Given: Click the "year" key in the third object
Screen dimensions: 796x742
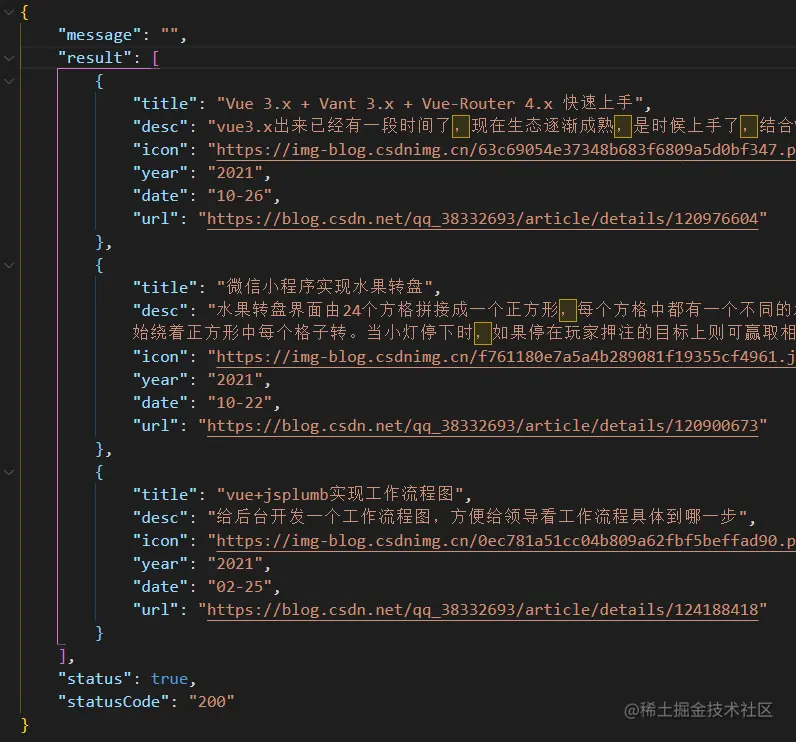Looking at the screenshot, I should point(160,564).
